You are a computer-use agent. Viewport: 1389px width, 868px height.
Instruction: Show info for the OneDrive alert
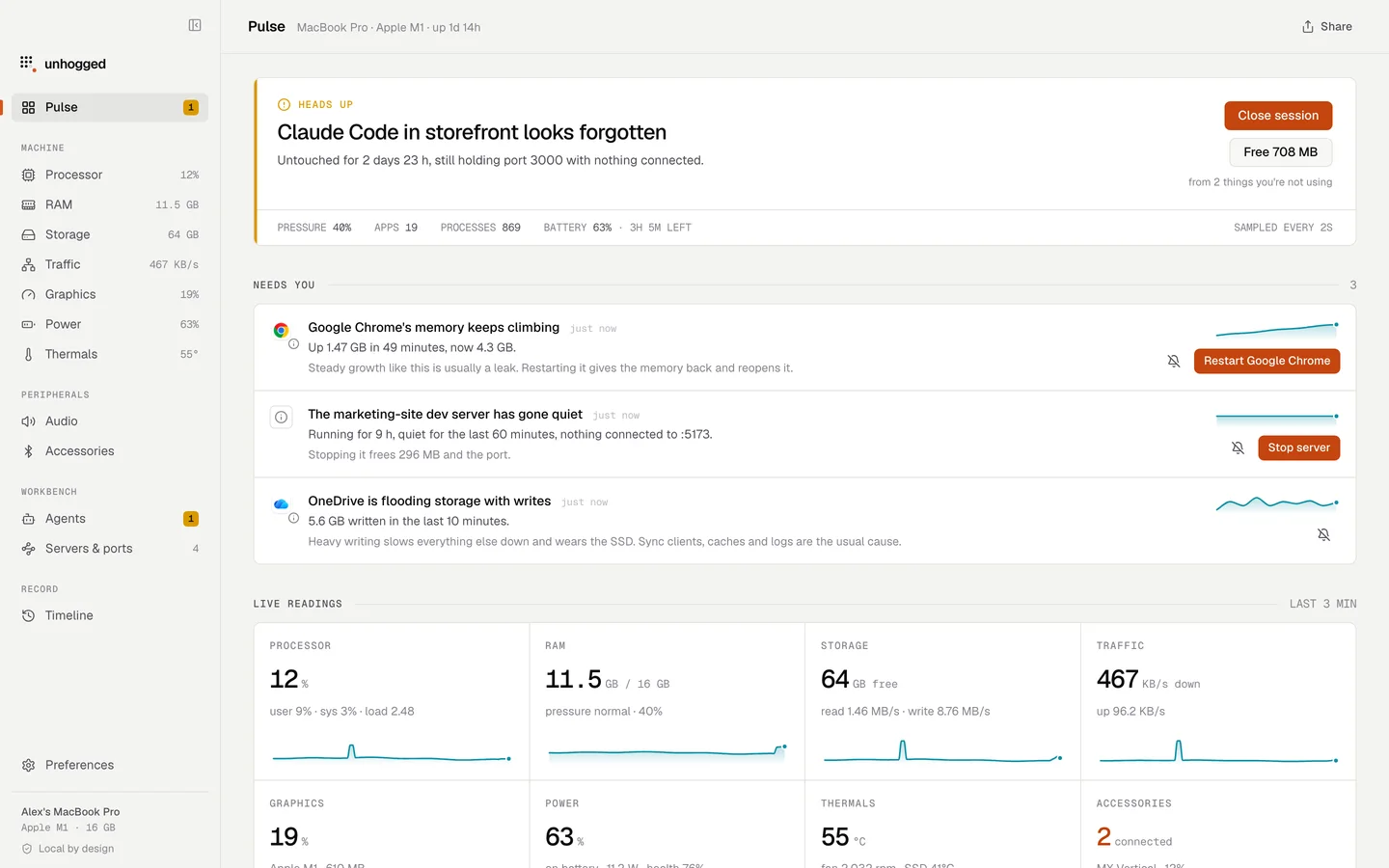[x=293, y=518]
